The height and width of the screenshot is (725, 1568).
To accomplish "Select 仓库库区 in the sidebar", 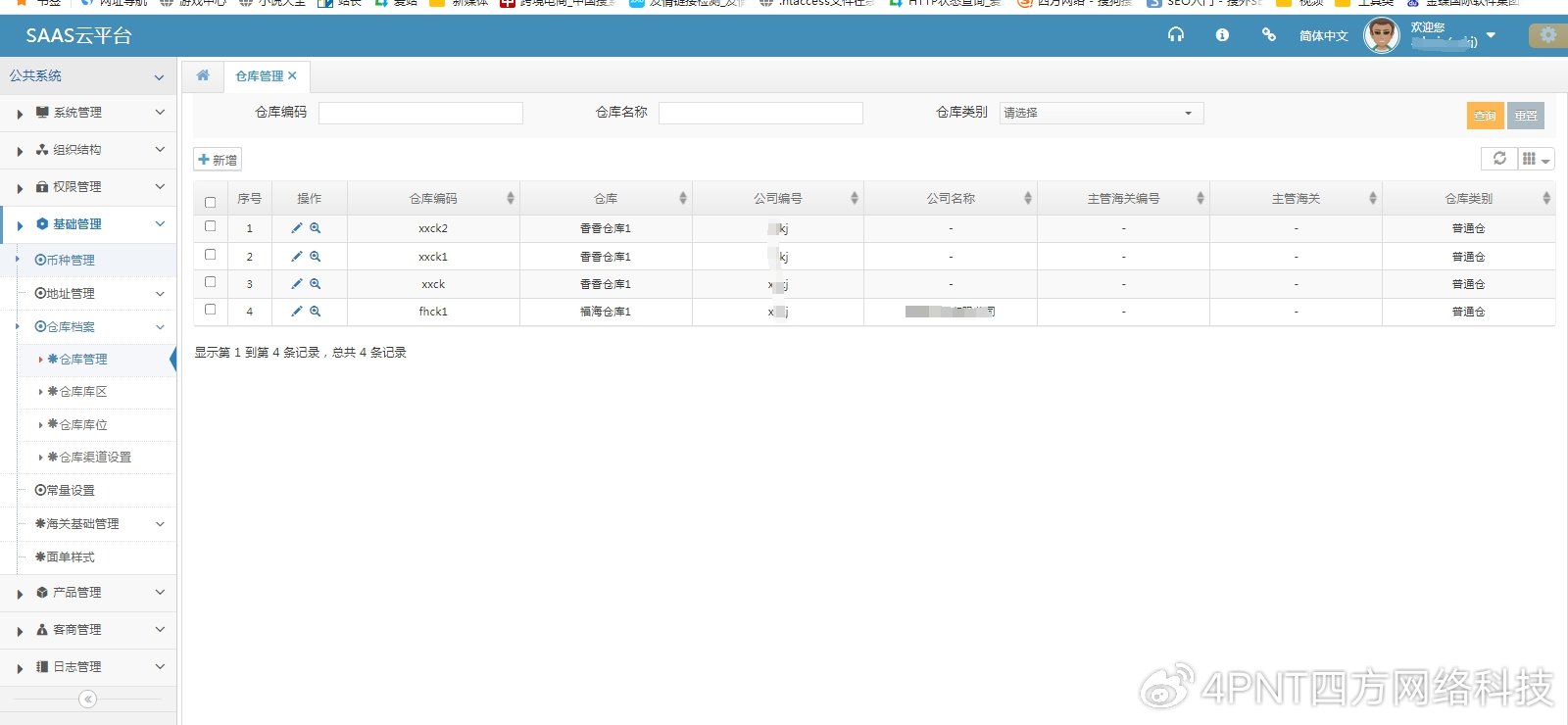I will 83,392.
